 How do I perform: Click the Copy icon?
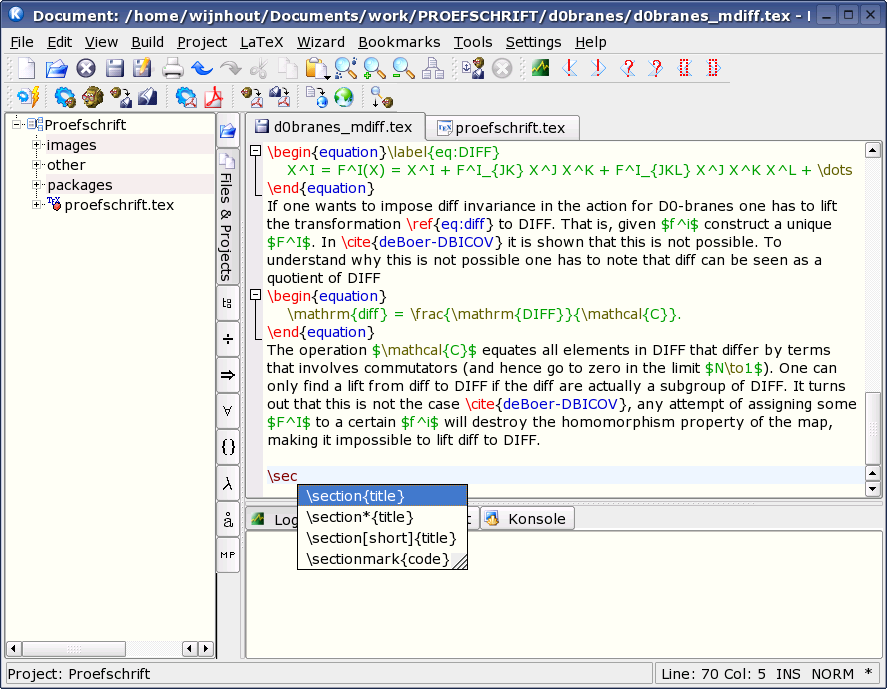288,68
